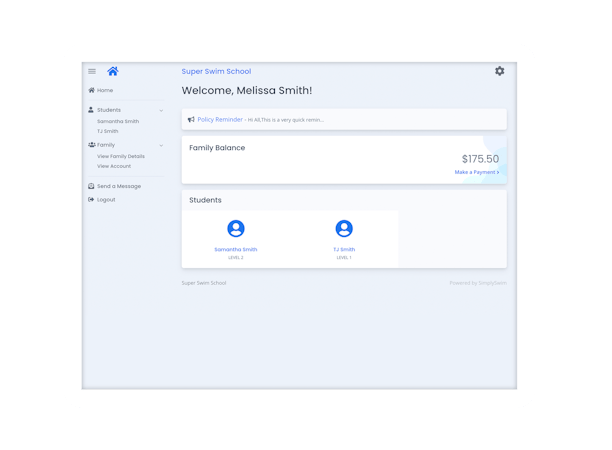
Task: Click the LEVEL 2 label under Samantha
Action: coord(236,258)
